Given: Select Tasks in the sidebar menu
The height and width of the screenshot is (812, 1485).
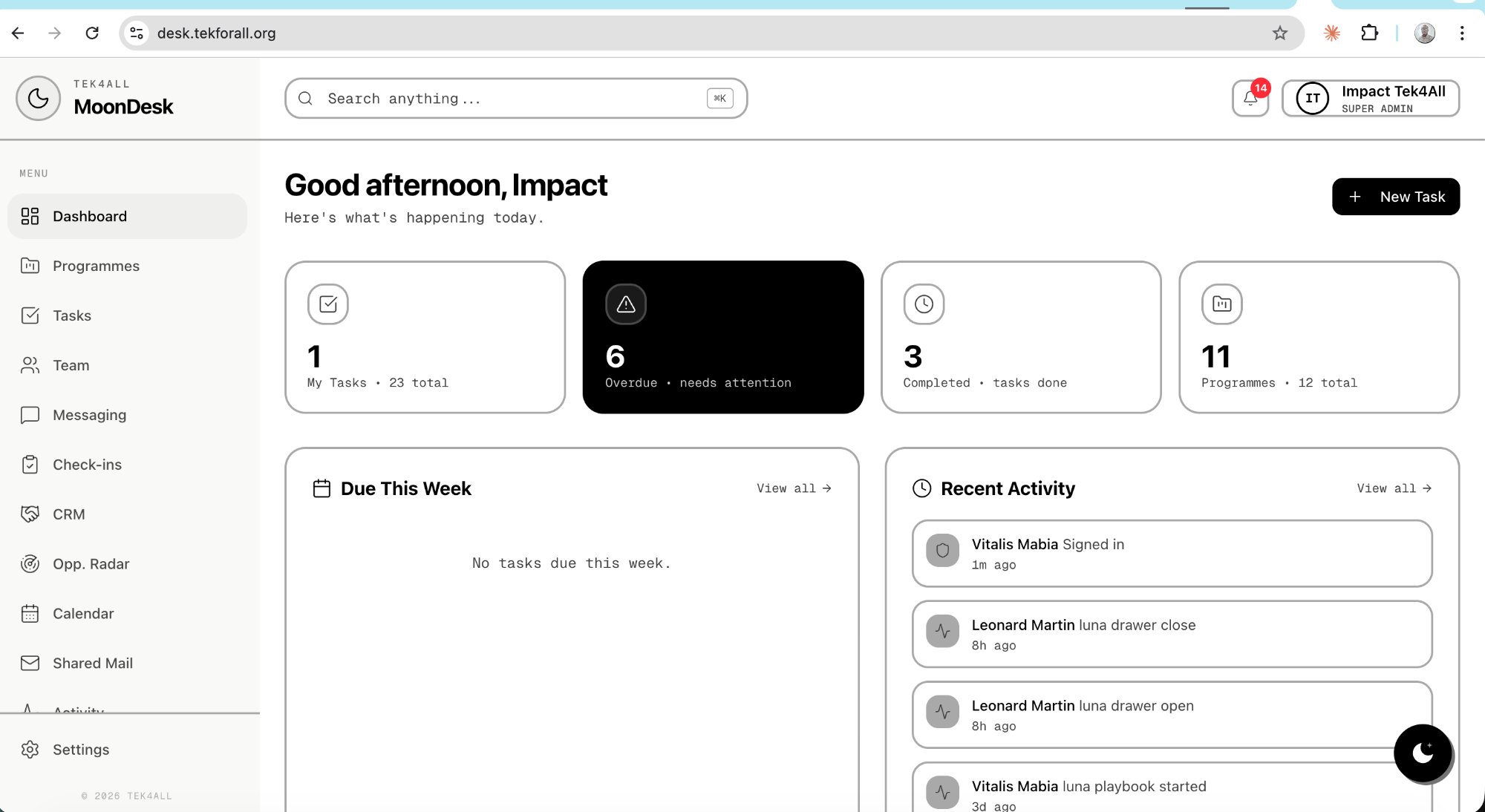Looking at the screenshot, I should click(71, 315).
